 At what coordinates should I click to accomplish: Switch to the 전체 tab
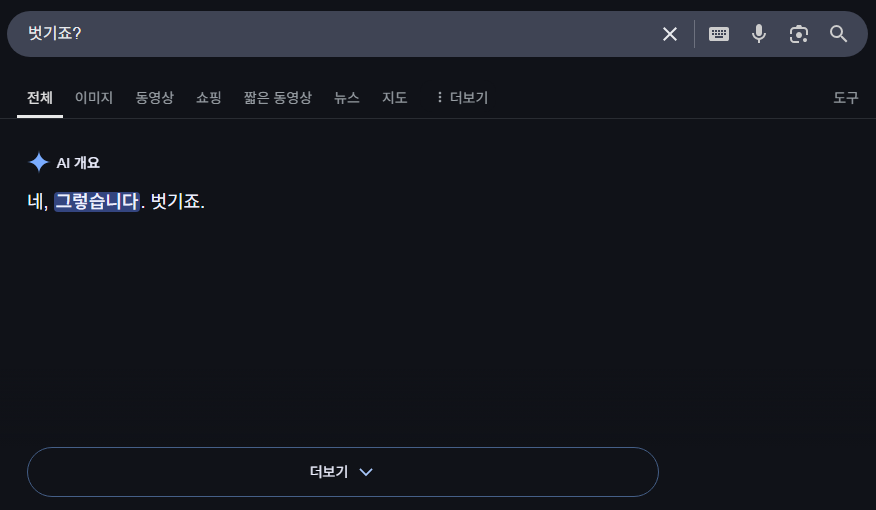coord(40,97)
